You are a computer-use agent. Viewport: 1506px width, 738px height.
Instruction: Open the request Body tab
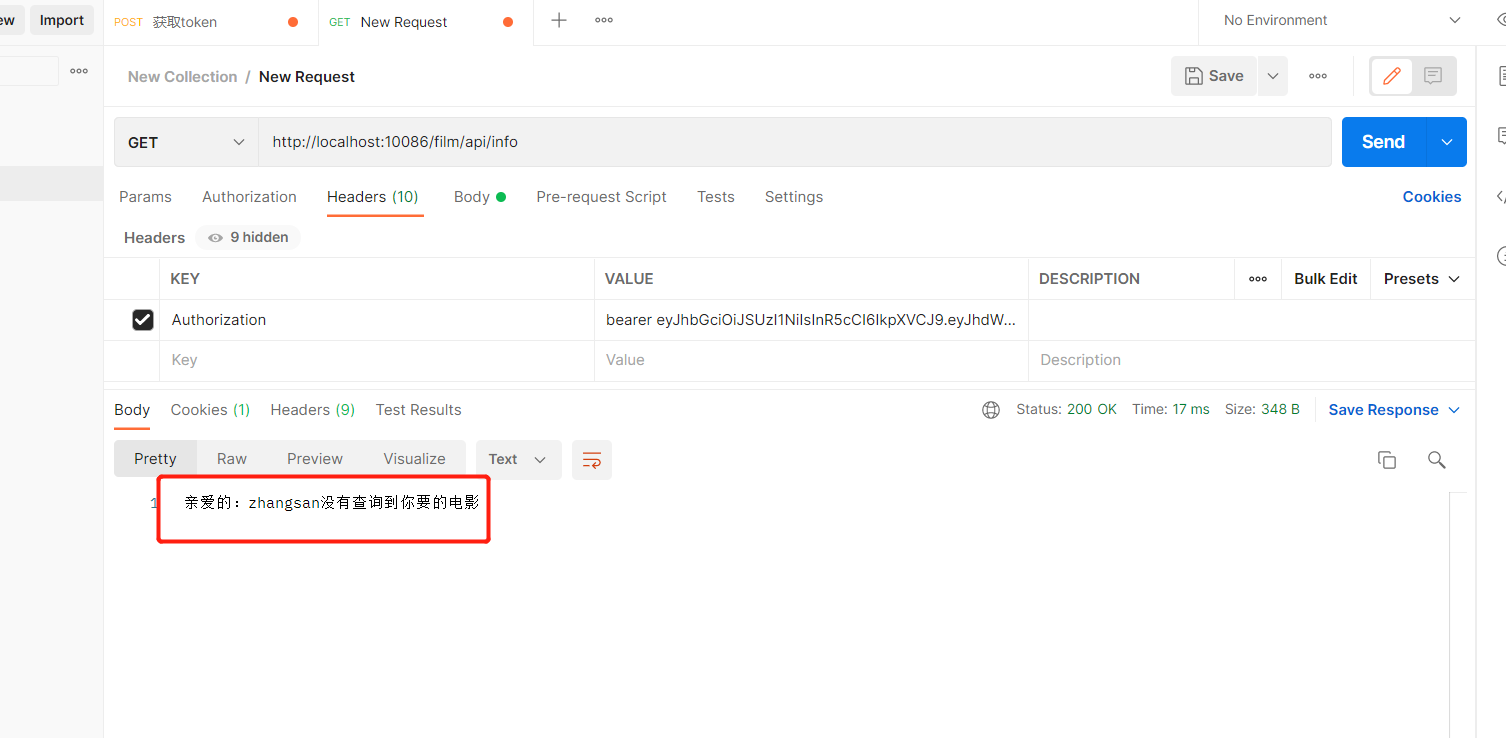[480, 197]
